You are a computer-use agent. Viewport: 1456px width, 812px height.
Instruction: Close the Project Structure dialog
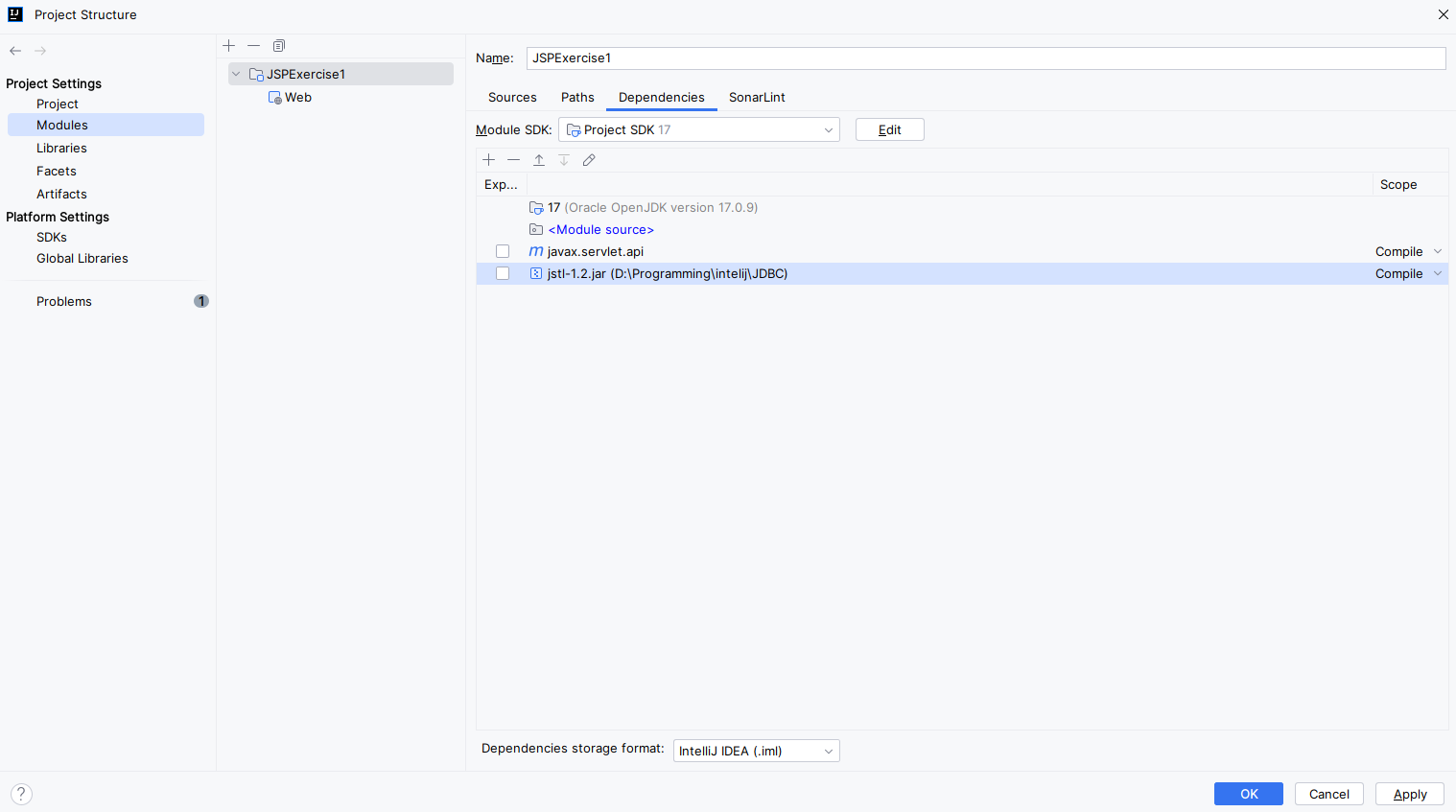coord(1443,14)
